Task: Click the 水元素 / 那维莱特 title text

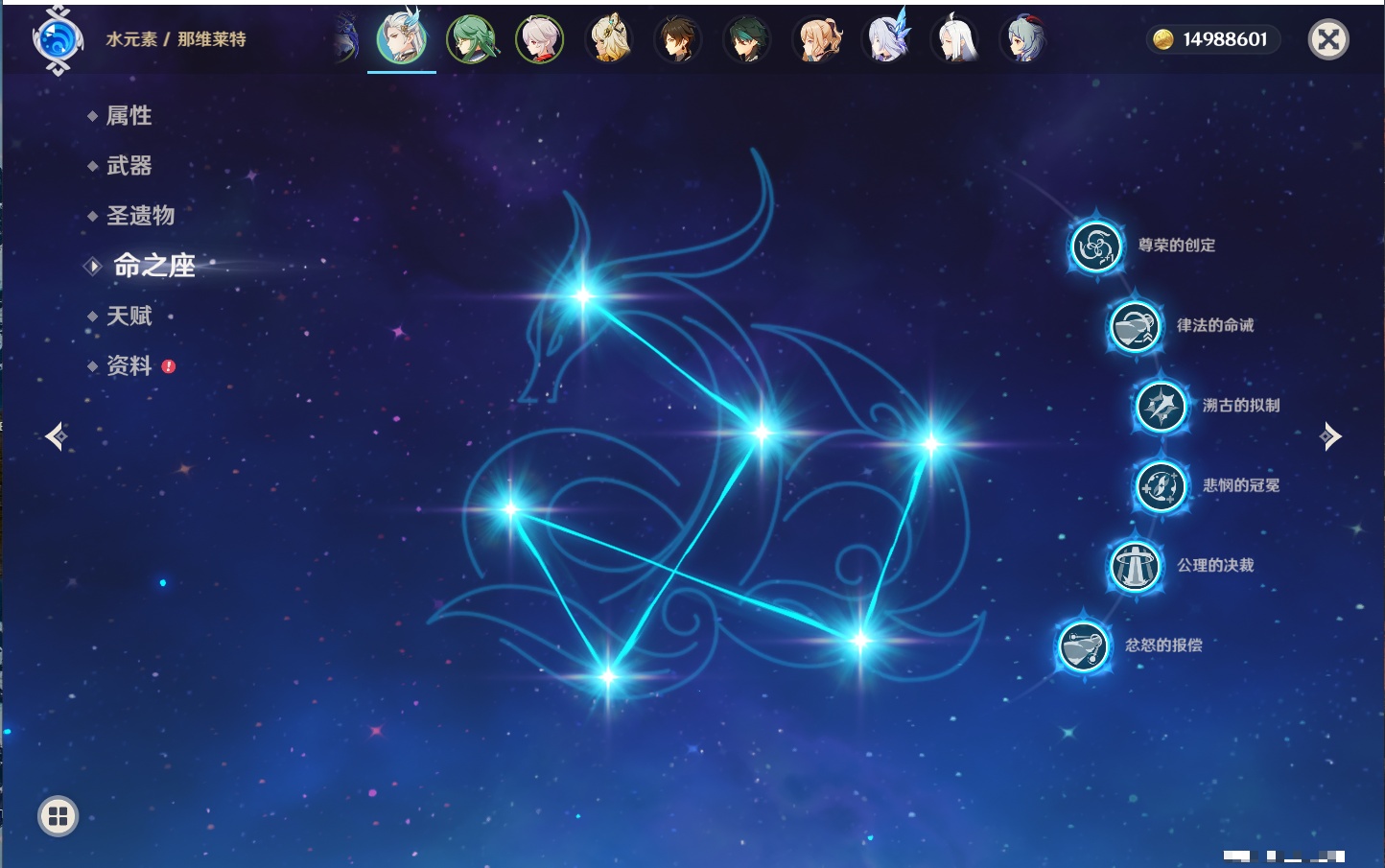Action: coord(176,39)
